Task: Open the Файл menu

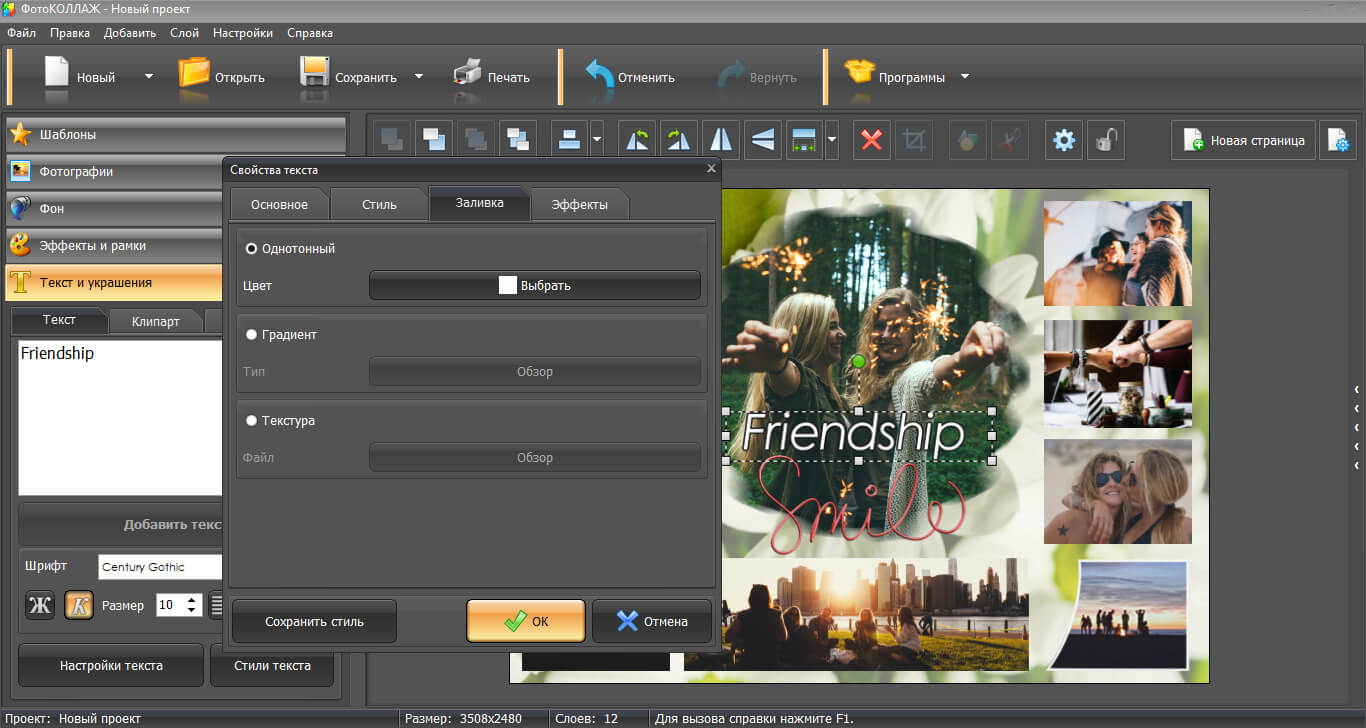Action: pos(21,33)
